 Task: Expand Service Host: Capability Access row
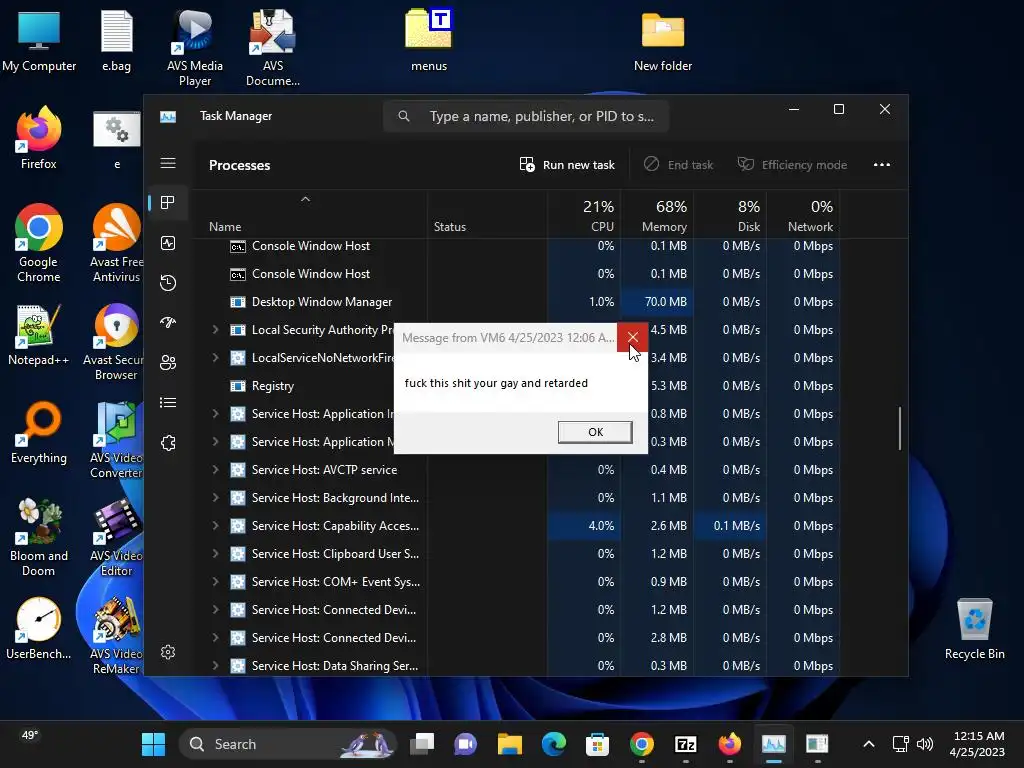[x=215, y=526]
